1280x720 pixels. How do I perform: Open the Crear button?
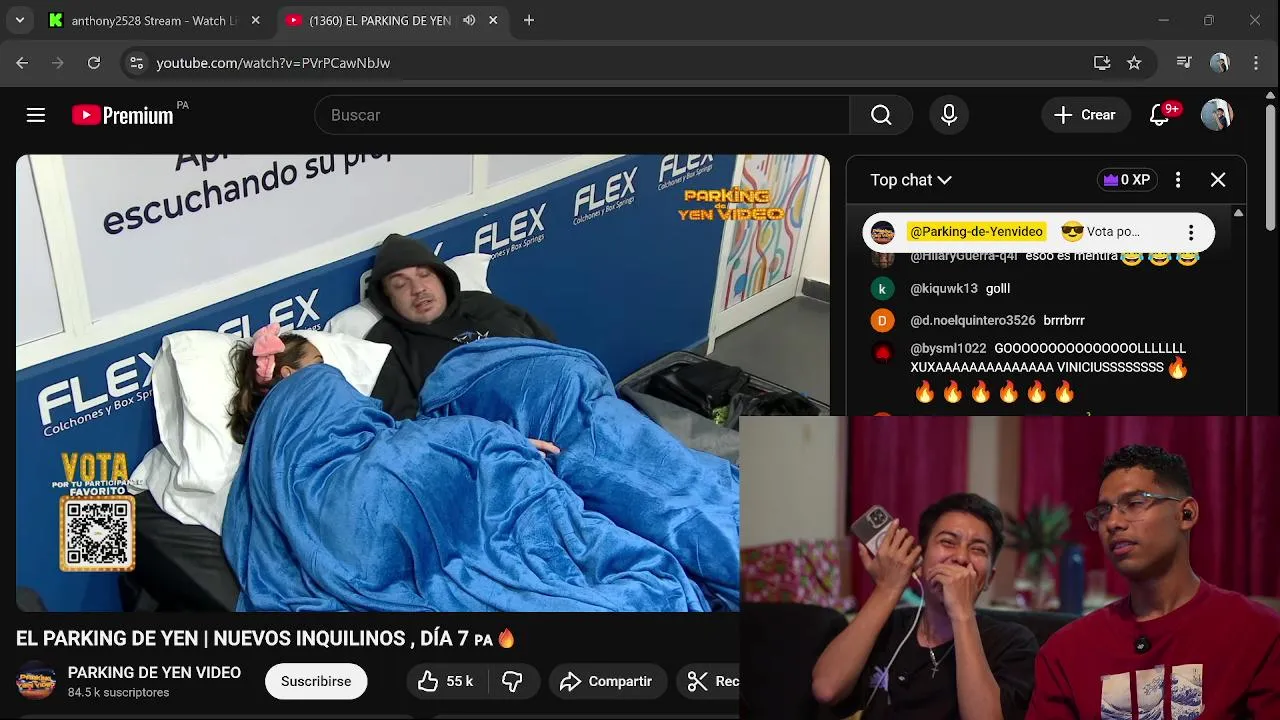pyautogui.click(x=1085, y=115)
